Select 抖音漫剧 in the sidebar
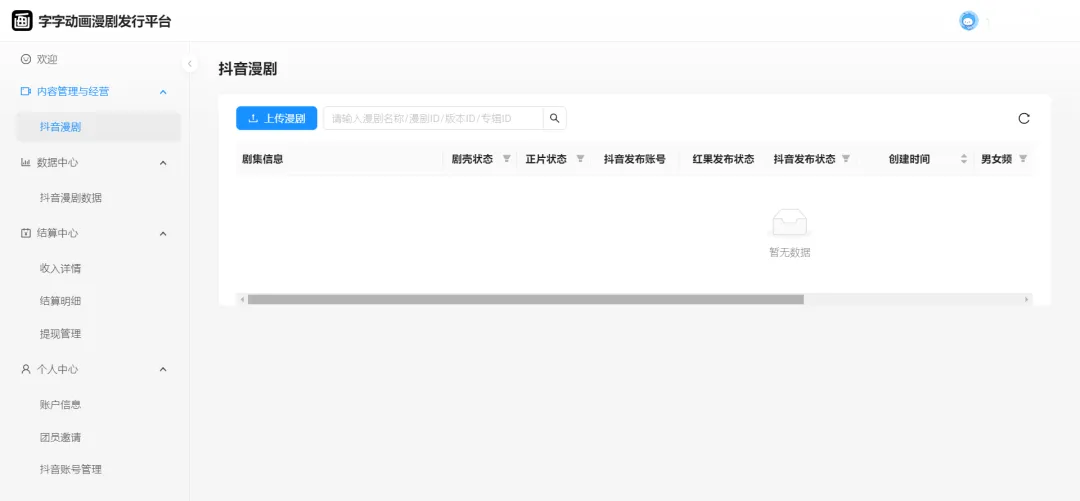Screen dimensions: 1080x501 click(98, 127)
